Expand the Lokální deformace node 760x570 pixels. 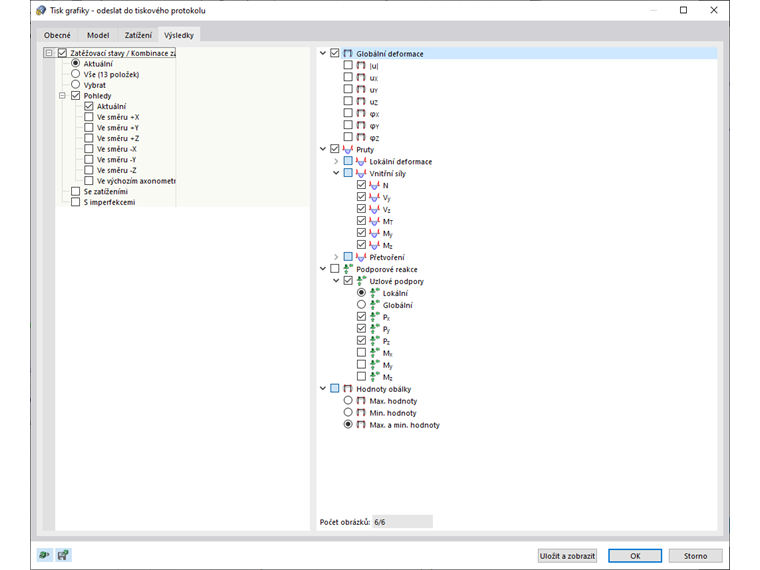tap(336, 161)
